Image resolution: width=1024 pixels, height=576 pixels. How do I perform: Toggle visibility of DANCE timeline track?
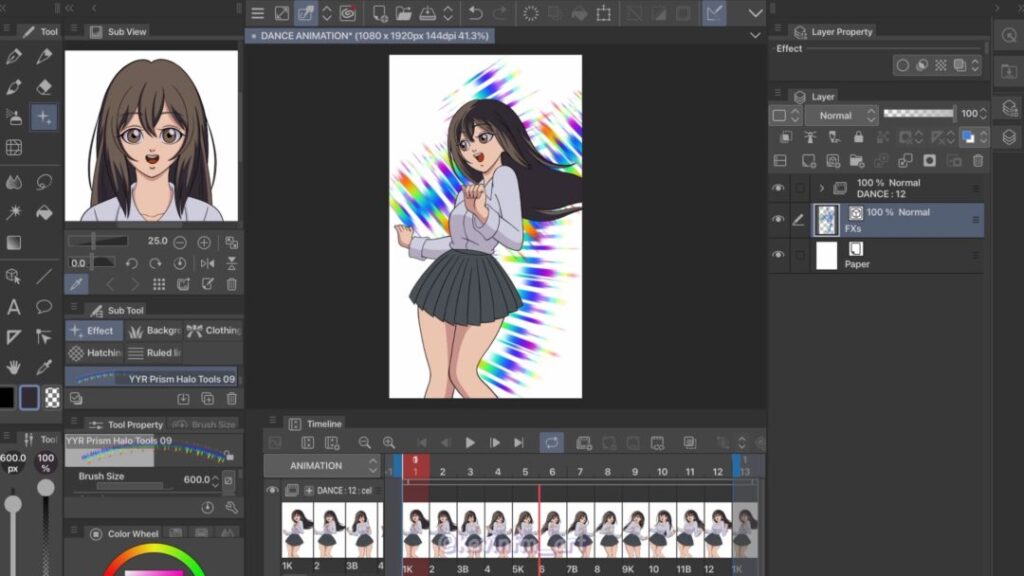tap(272, 490)
